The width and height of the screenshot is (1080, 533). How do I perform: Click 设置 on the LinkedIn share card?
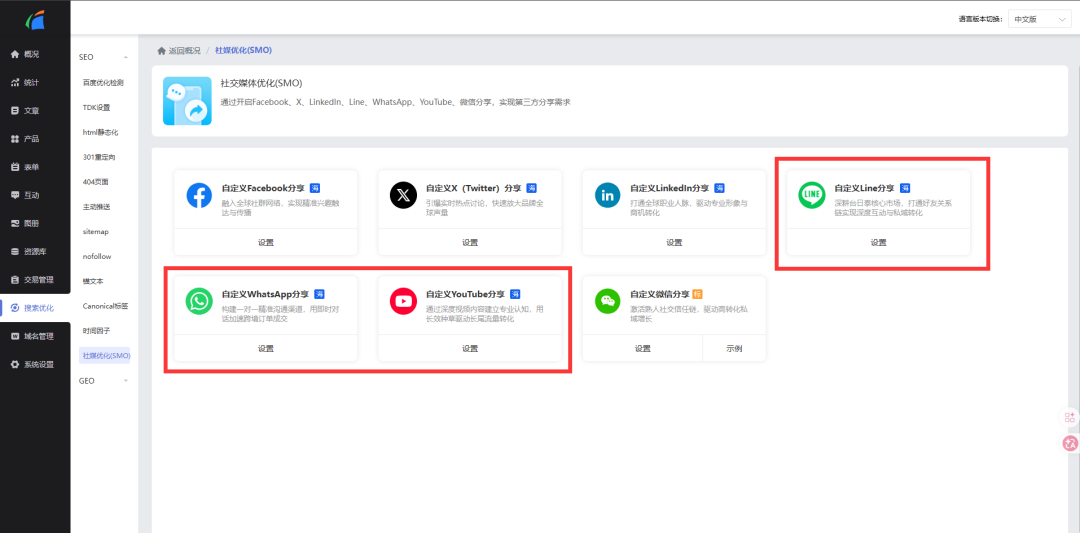click(x=674, y=242)
